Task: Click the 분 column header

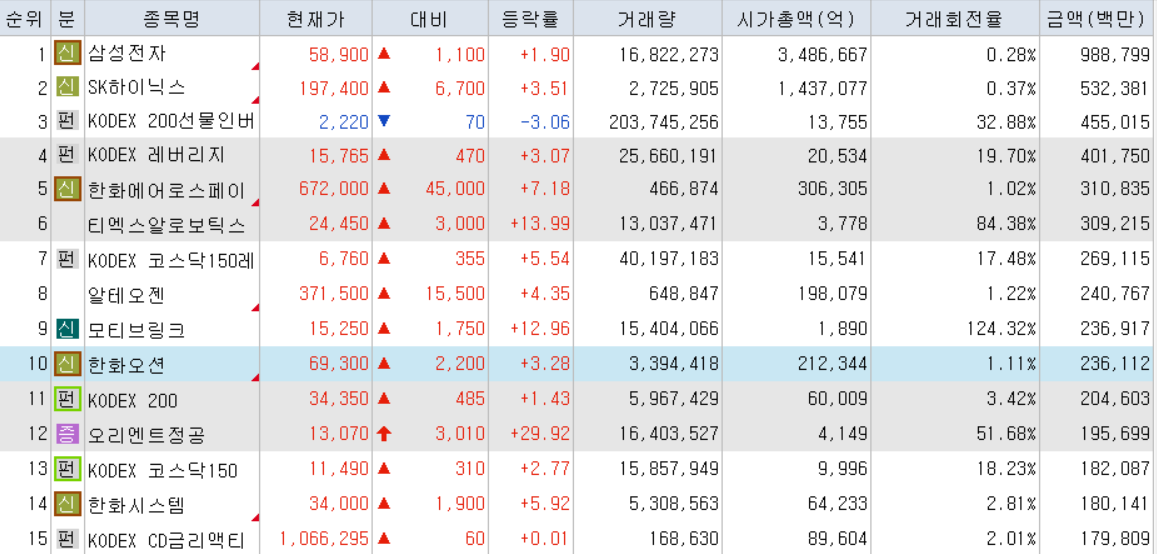Action: pos(68,18)
